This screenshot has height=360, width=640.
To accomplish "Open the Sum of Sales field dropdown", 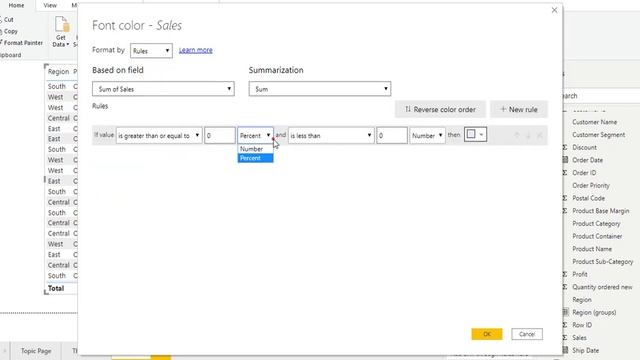I will pyautogui.click(x=163, y=89).
